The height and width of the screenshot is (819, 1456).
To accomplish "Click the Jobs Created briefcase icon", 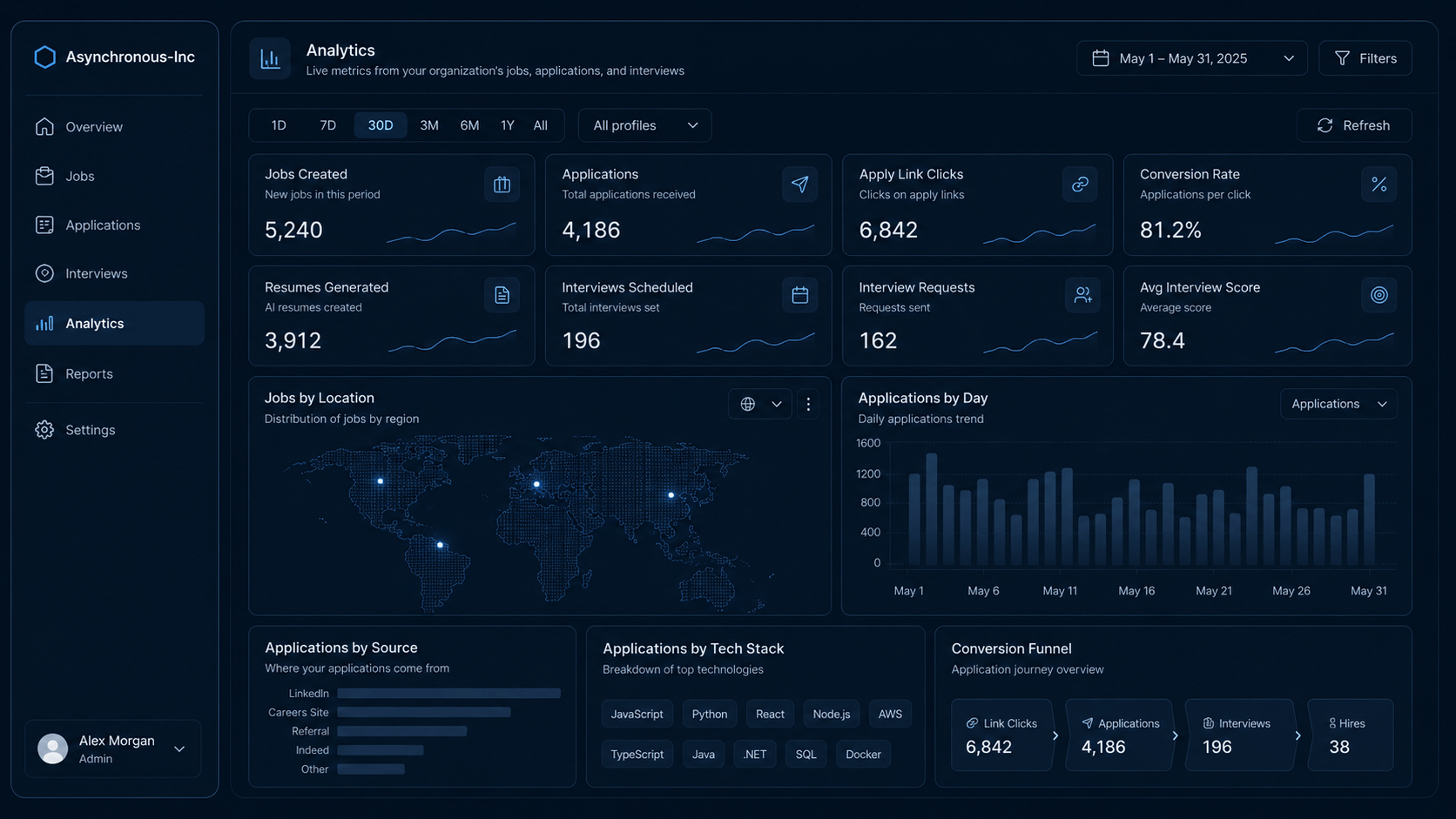I will tap(502, 185).
